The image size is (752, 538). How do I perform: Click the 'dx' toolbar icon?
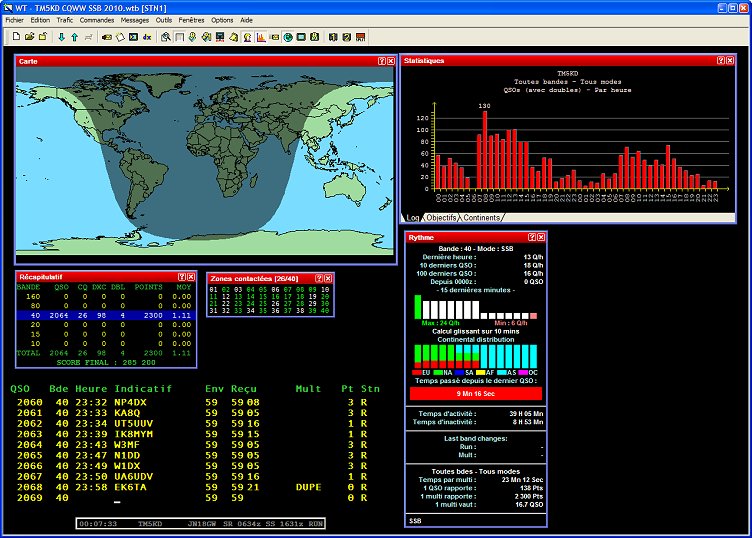point(147,37)
